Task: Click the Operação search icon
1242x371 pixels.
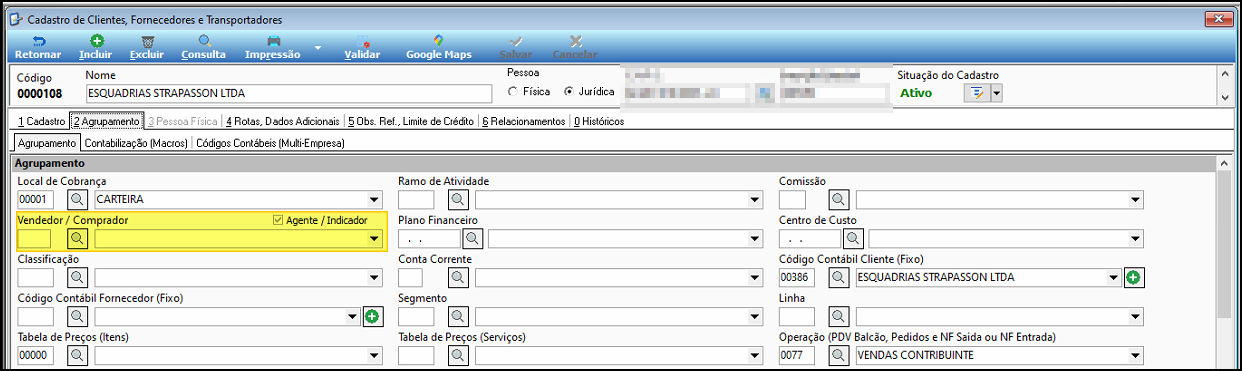Action: click(838, 355)
